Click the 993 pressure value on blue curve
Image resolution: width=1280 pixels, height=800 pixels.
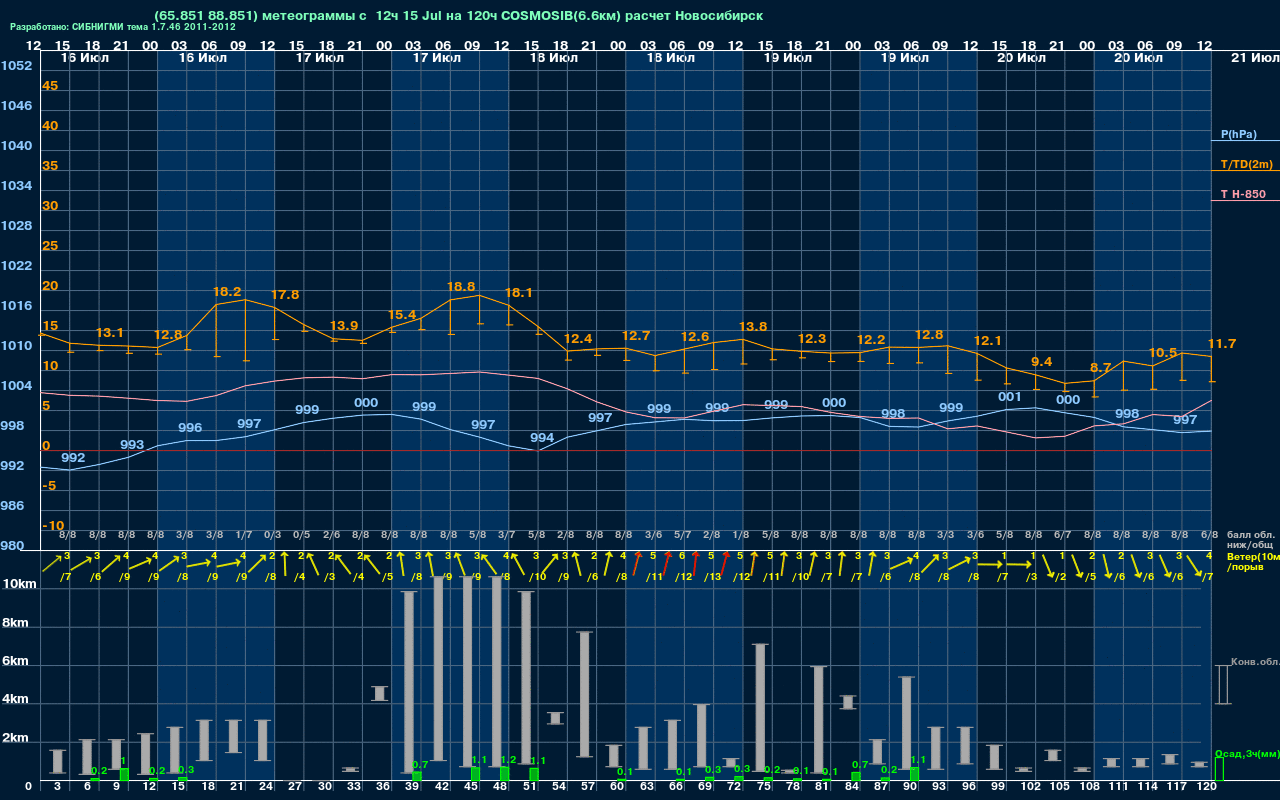point(132,445)
